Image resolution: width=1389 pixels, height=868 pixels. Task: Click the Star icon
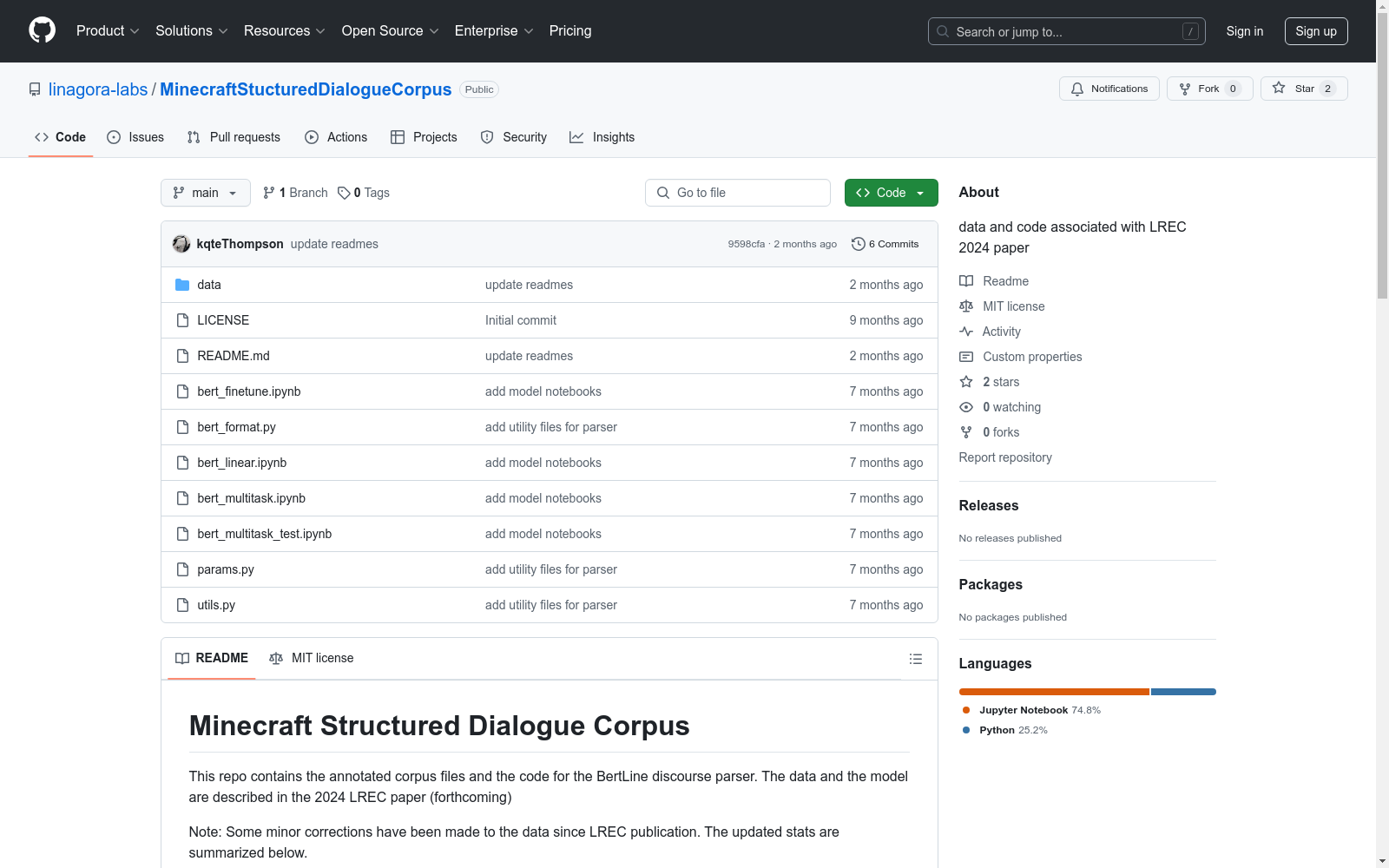(x=1279, y=88)
